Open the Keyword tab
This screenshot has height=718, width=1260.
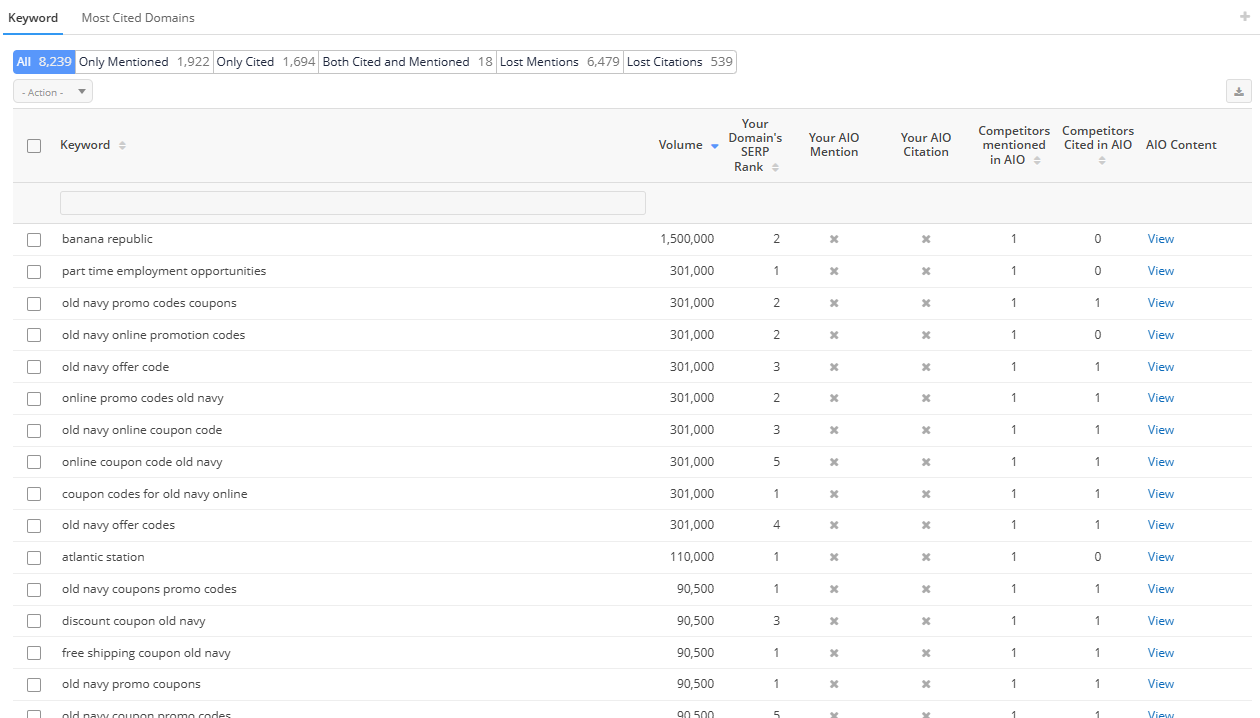click(x=33, y=18)
